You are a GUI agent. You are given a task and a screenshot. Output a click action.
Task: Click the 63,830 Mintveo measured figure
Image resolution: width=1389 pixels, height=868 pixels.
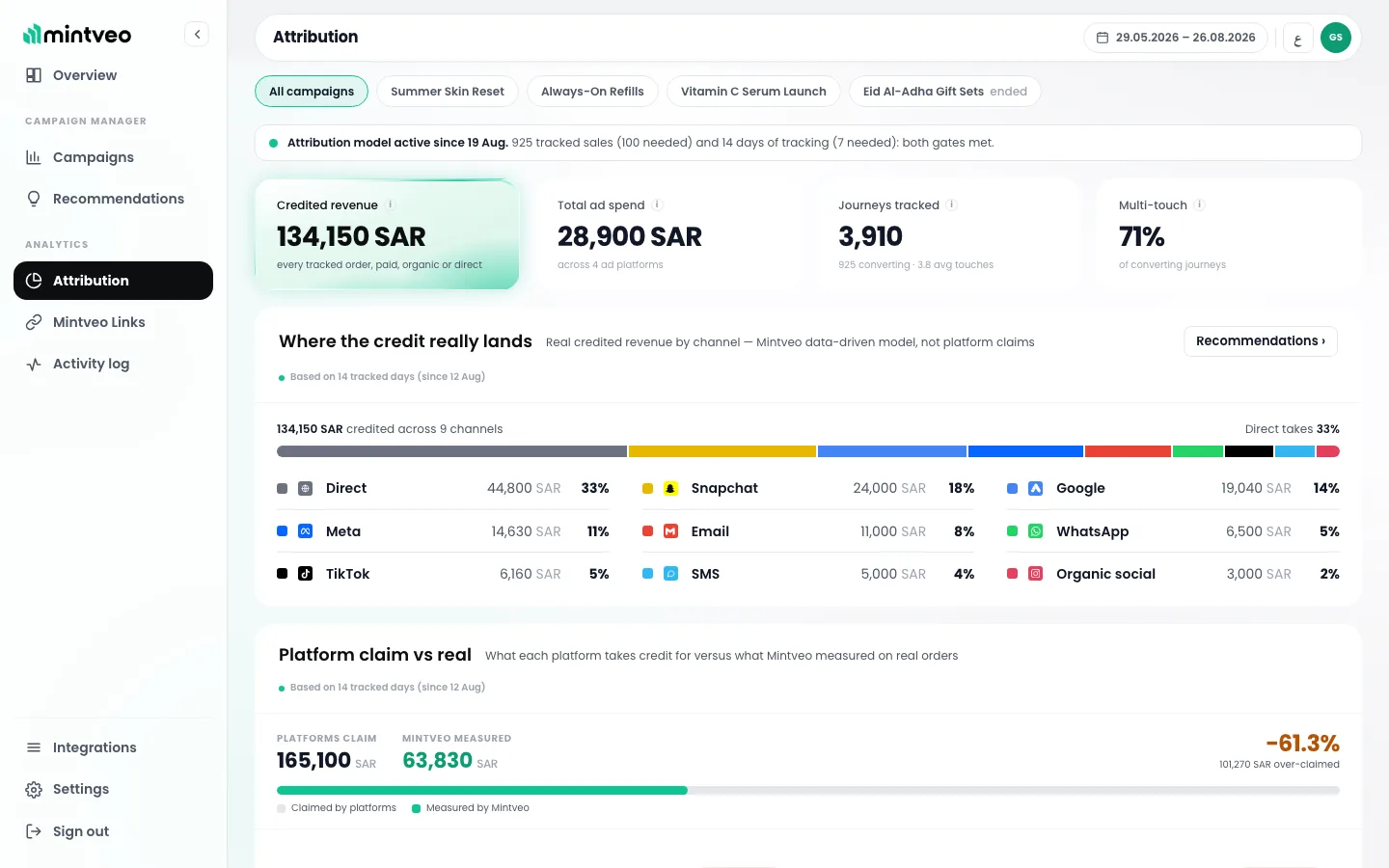point(437,760)
